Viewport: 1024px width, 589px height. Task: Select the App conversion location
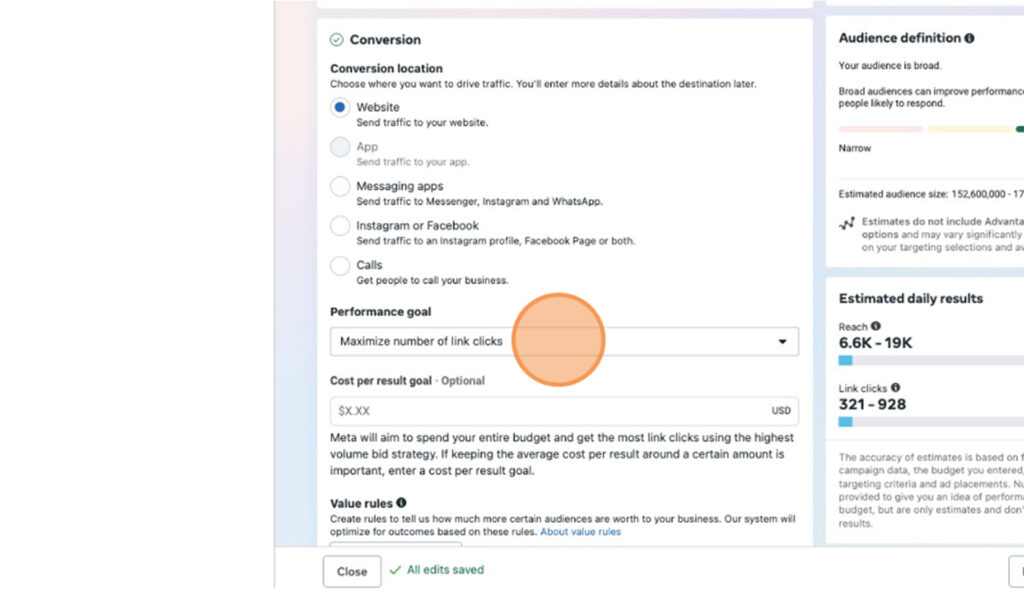(340, 147)
